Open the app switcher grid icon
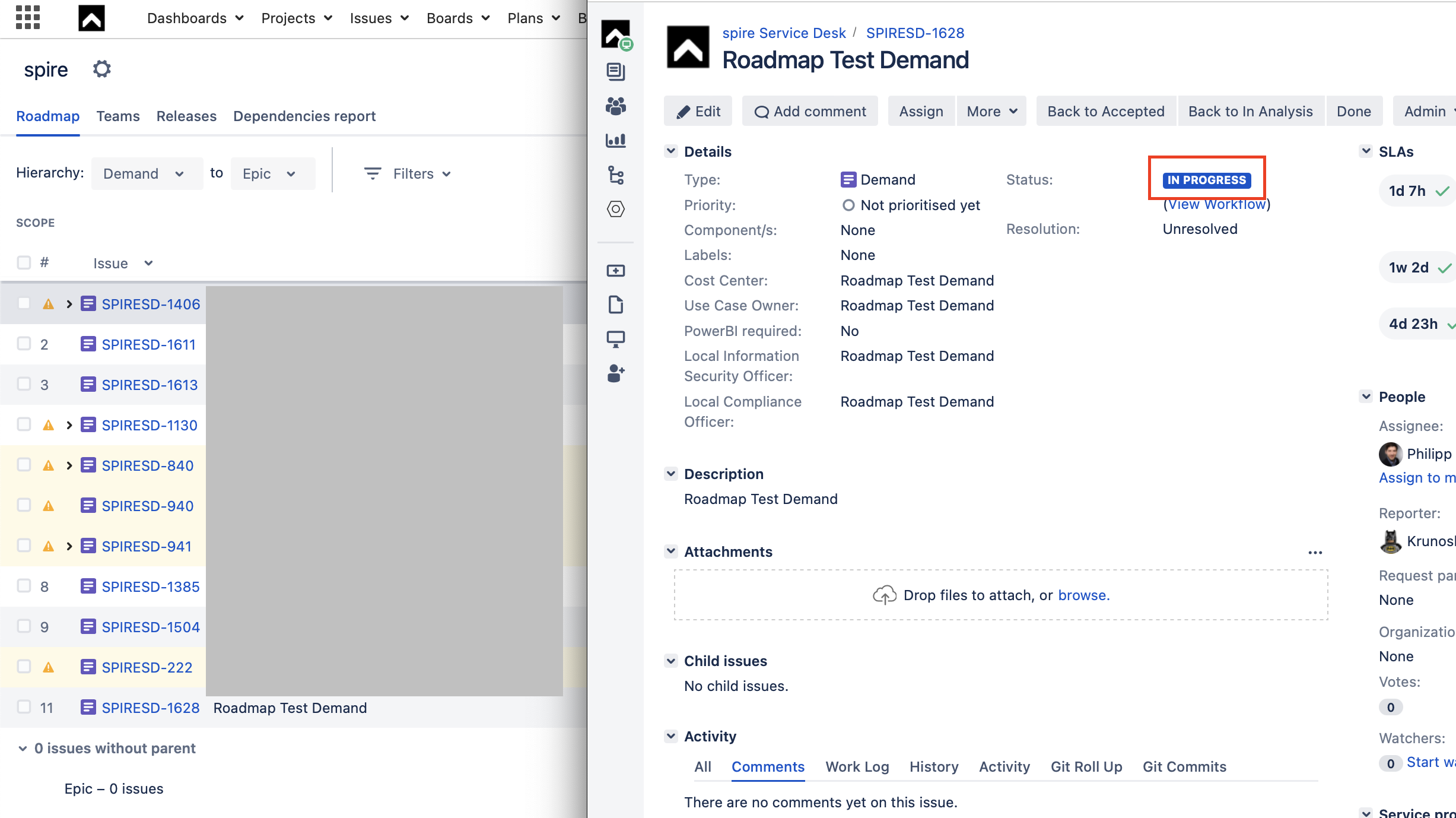1456x818 pixels. pyautogui.click(x=28, y=17)
